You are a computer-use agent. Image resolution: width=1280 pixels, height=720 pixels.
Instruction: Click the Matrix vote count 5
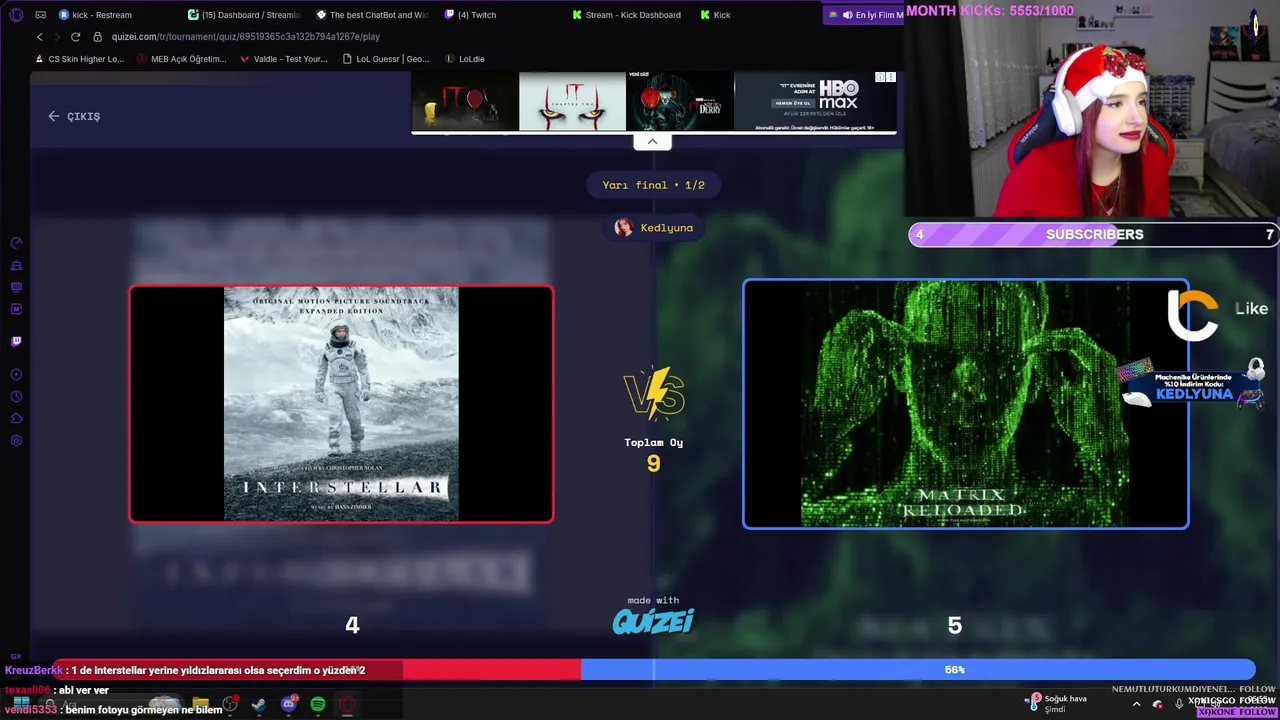pyautogui.click(x=955, y=625)
